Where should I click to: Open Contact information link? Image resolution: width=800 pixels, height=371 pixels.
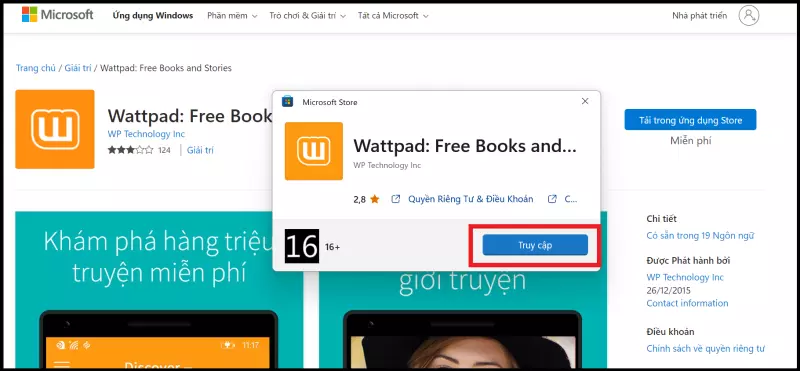tap(687, 303)
